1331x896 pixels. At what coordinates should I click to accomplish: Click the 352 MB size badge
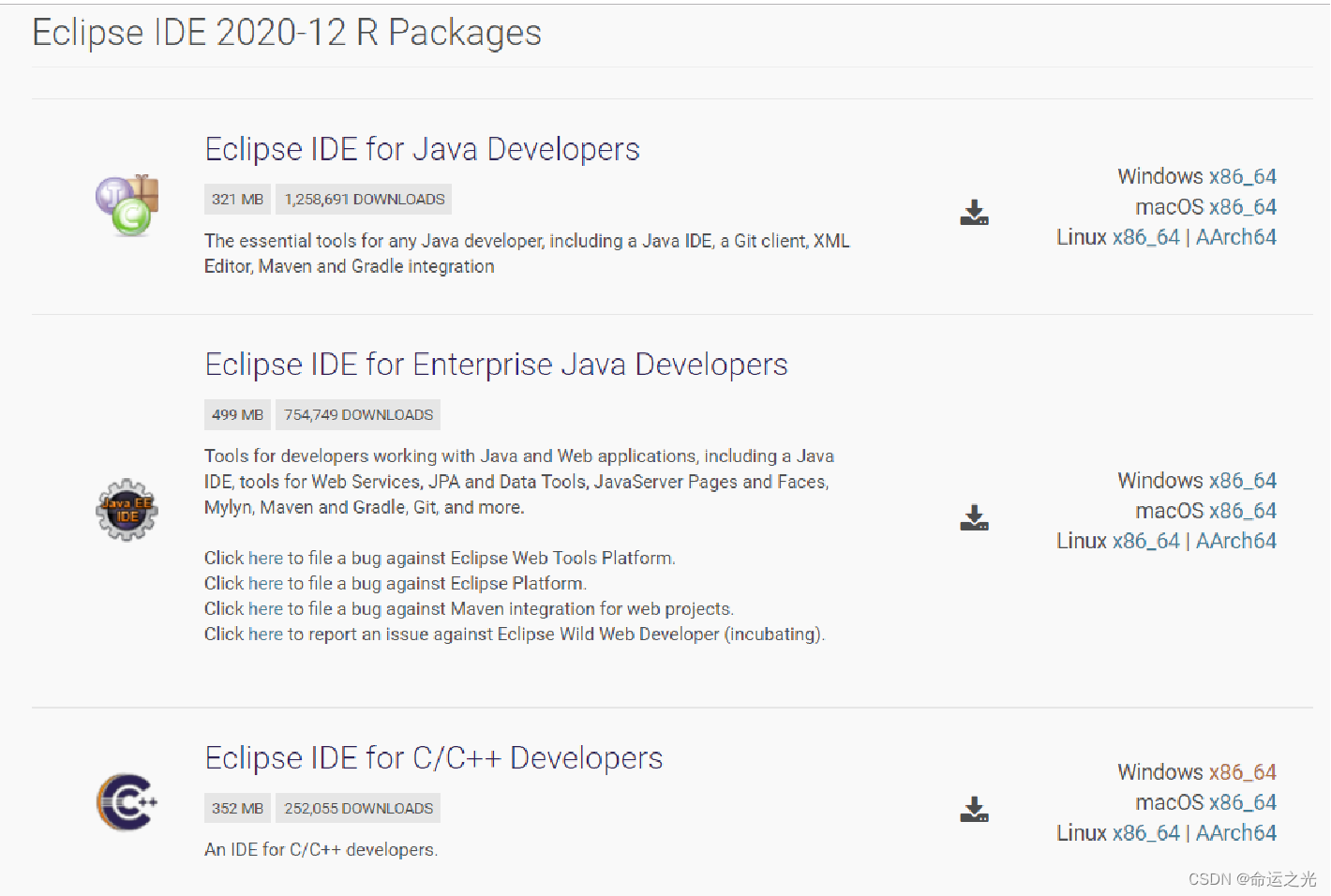(x=237, y=808)
